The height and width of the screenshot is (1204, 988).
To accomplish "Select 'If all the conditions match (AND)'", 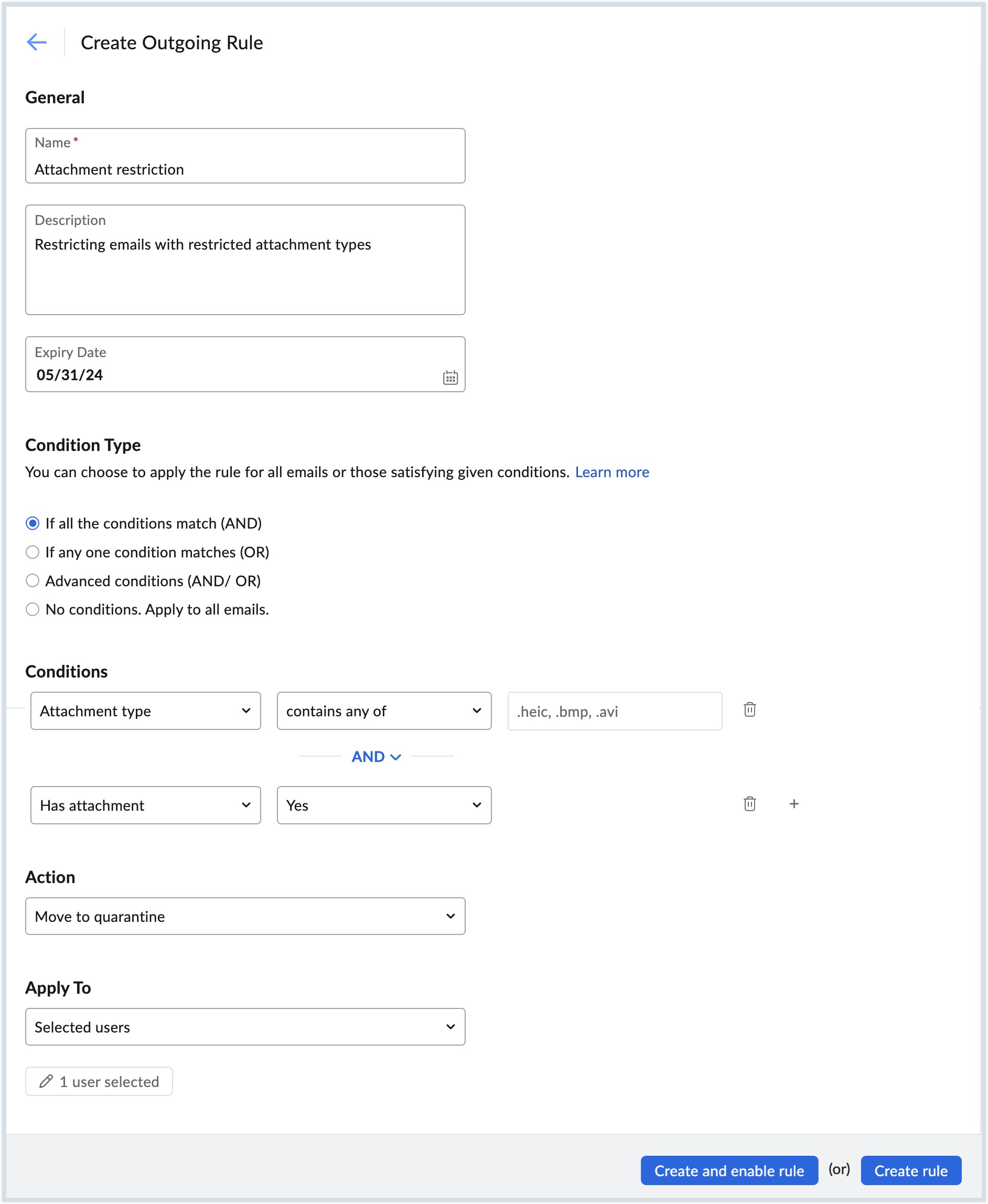I will pyautogui.click(x=33, y=523).
